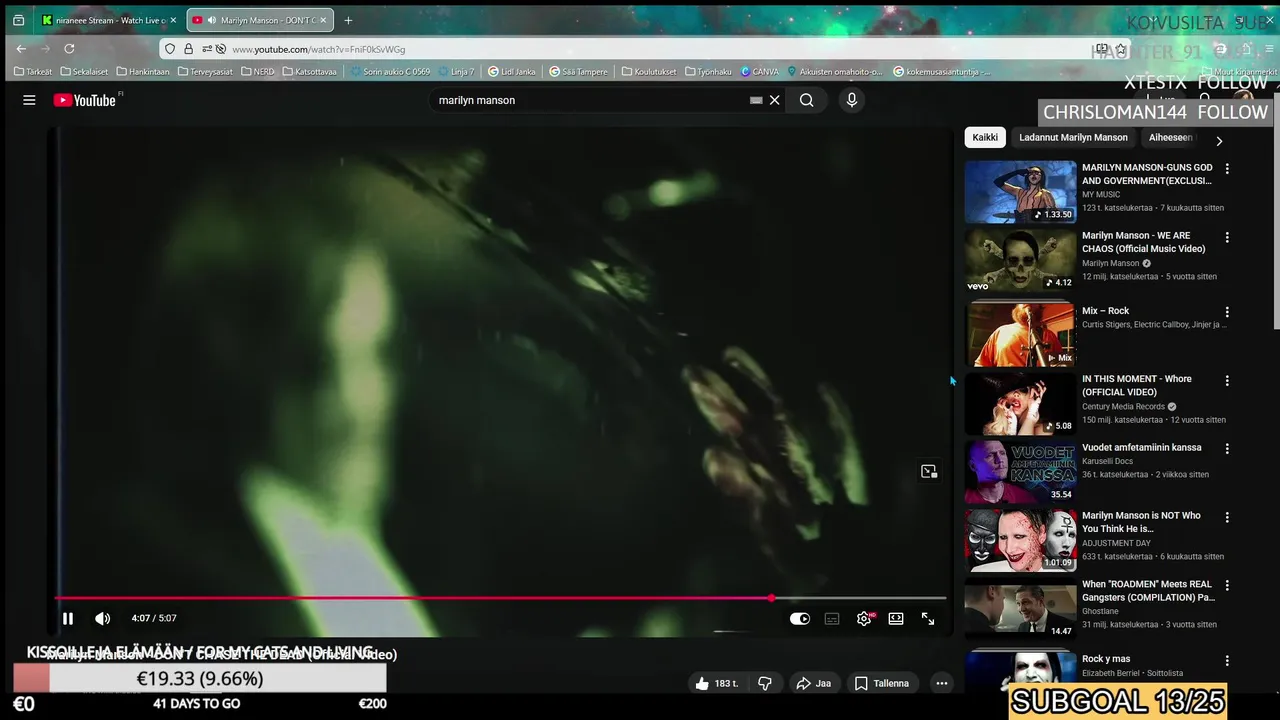Screen dimensions: 1280x720
Task: Open ROADMEN Meets REAL Gangsters title
Action: click(1148, 590)
